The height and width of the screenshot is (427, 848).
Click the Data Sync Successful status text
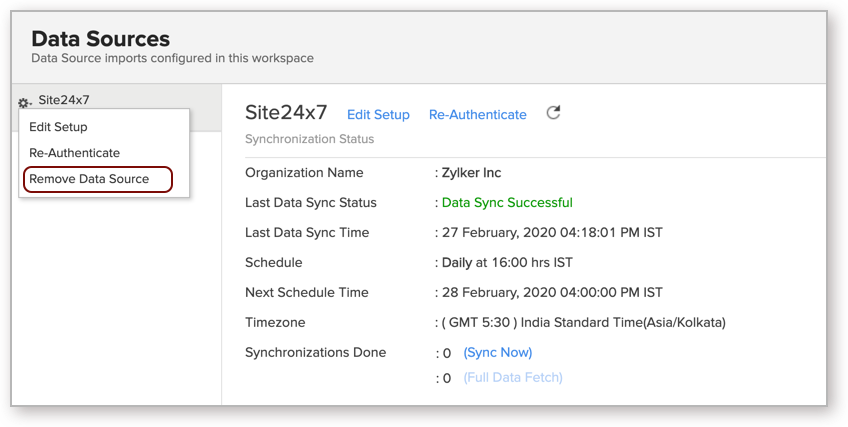tap(507, 203)
